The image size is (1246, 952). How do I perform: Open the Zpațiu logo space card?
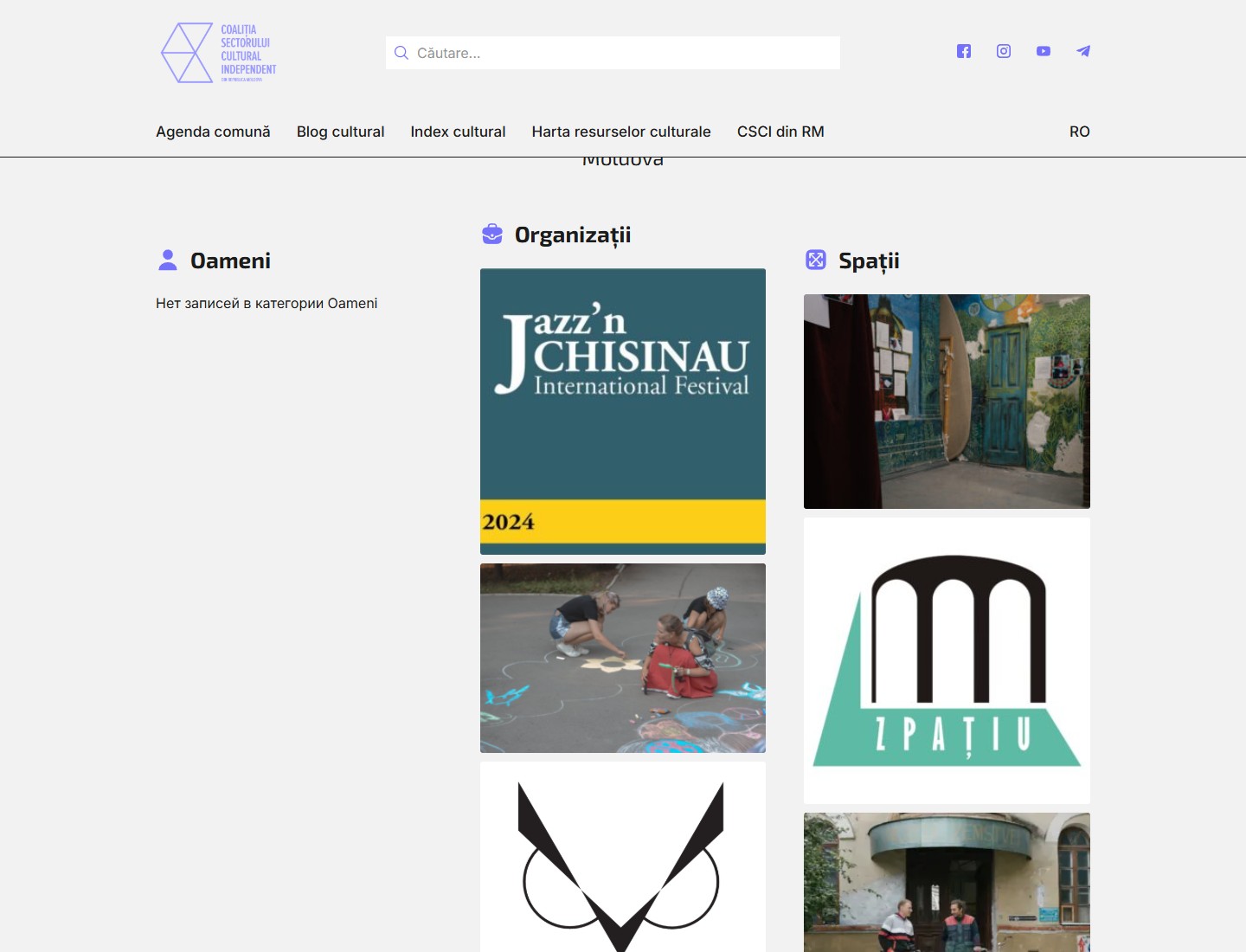tap(947, 660)
